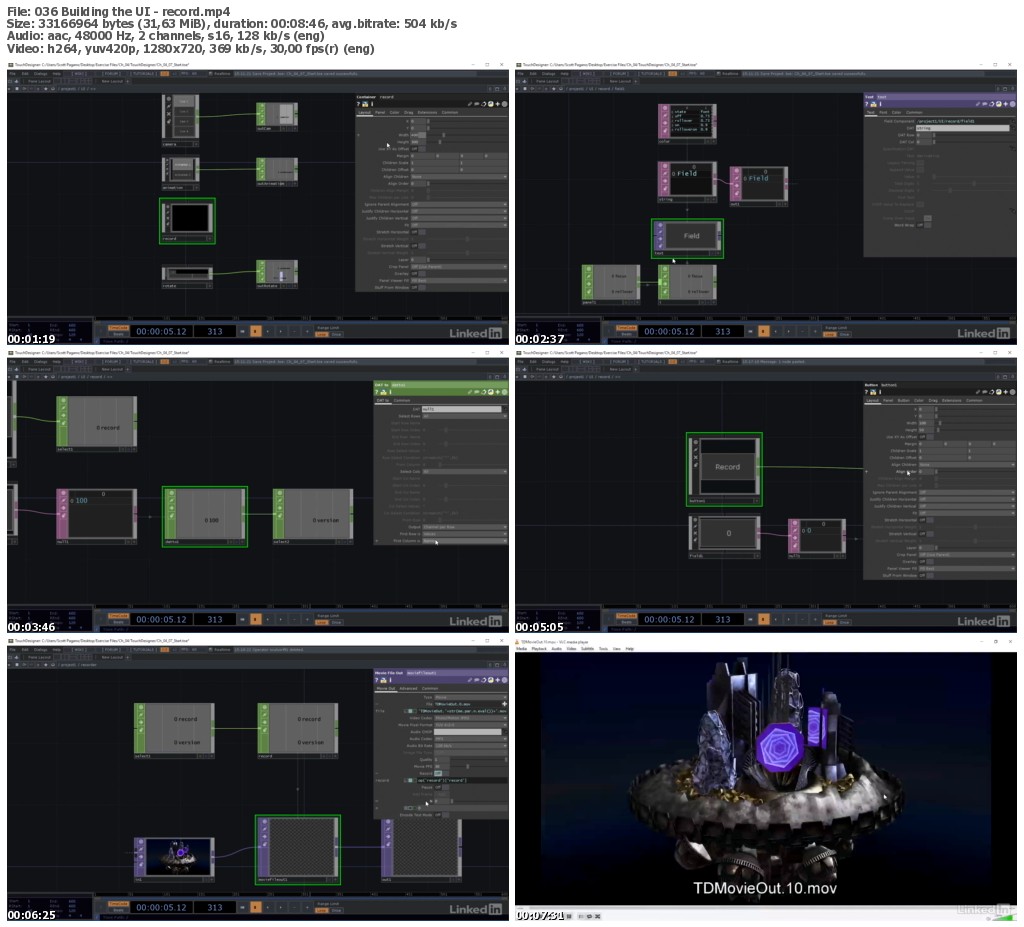This screenshot has width=1024, height=927.
Task: Open Align Children dropdown in 00:01:19 frame
Action: [458, 176]
